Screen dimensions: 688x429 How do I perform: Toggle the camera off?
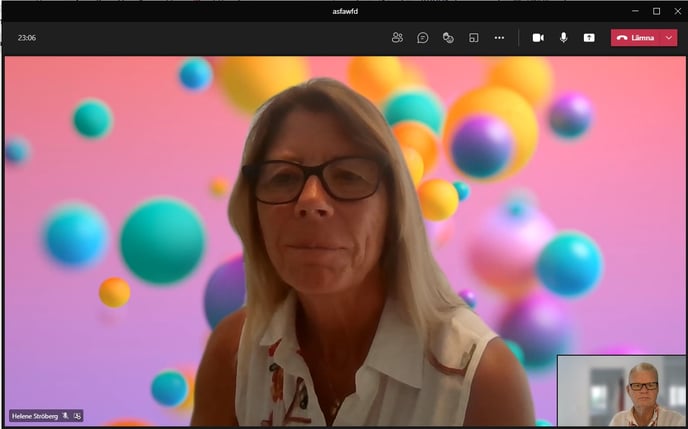(538, 38)
